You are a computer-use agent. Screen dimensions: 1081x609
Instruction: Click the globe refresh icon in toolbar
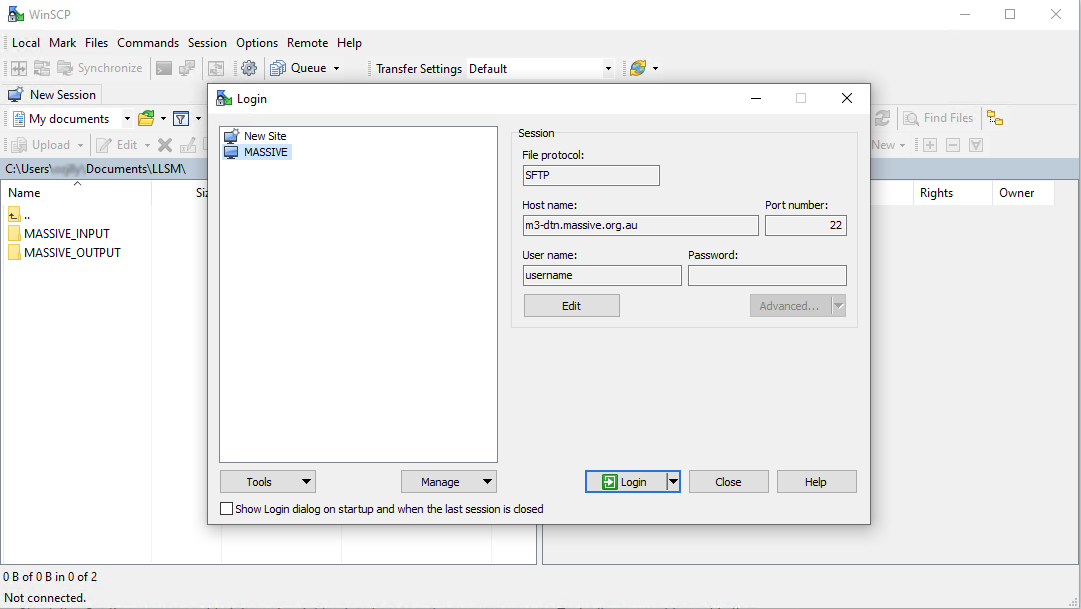tap(637, 68)
